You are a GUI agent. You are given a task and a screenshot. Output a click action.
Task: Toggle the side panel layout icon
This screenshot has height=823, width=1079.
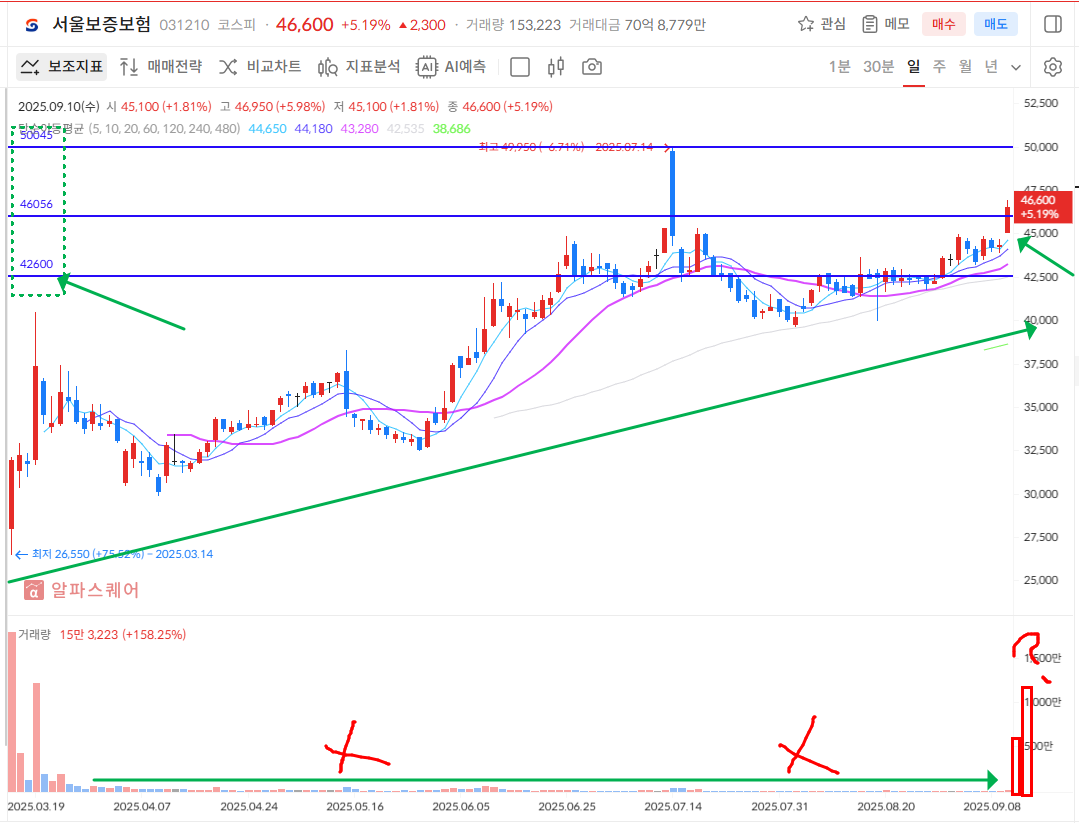point(1053,24)
